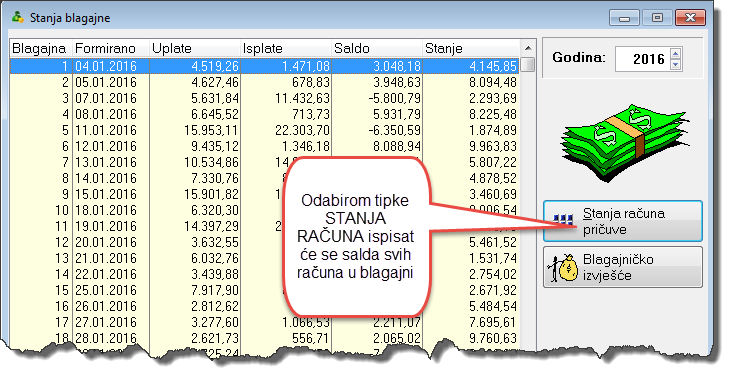Select the row dated 12.01.2016

click(265, 146)
